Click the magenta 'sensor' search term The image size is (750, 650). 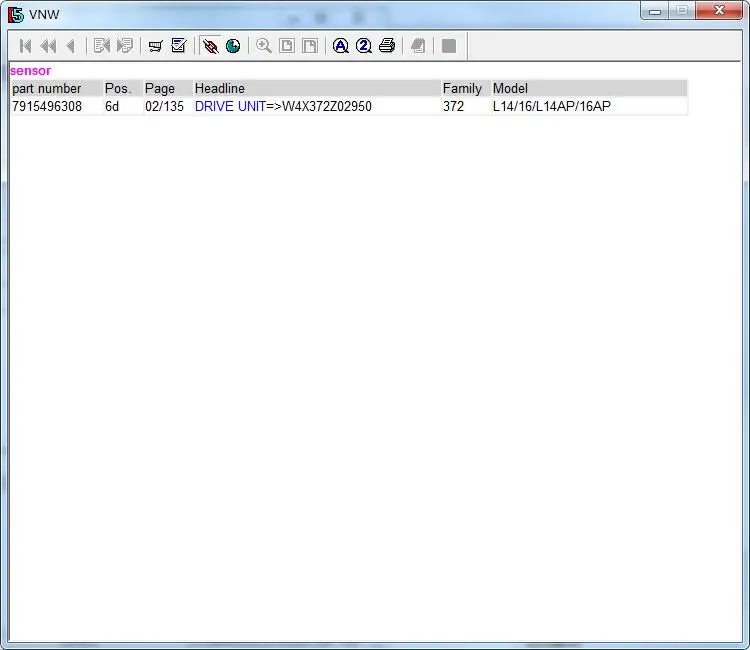30,71
